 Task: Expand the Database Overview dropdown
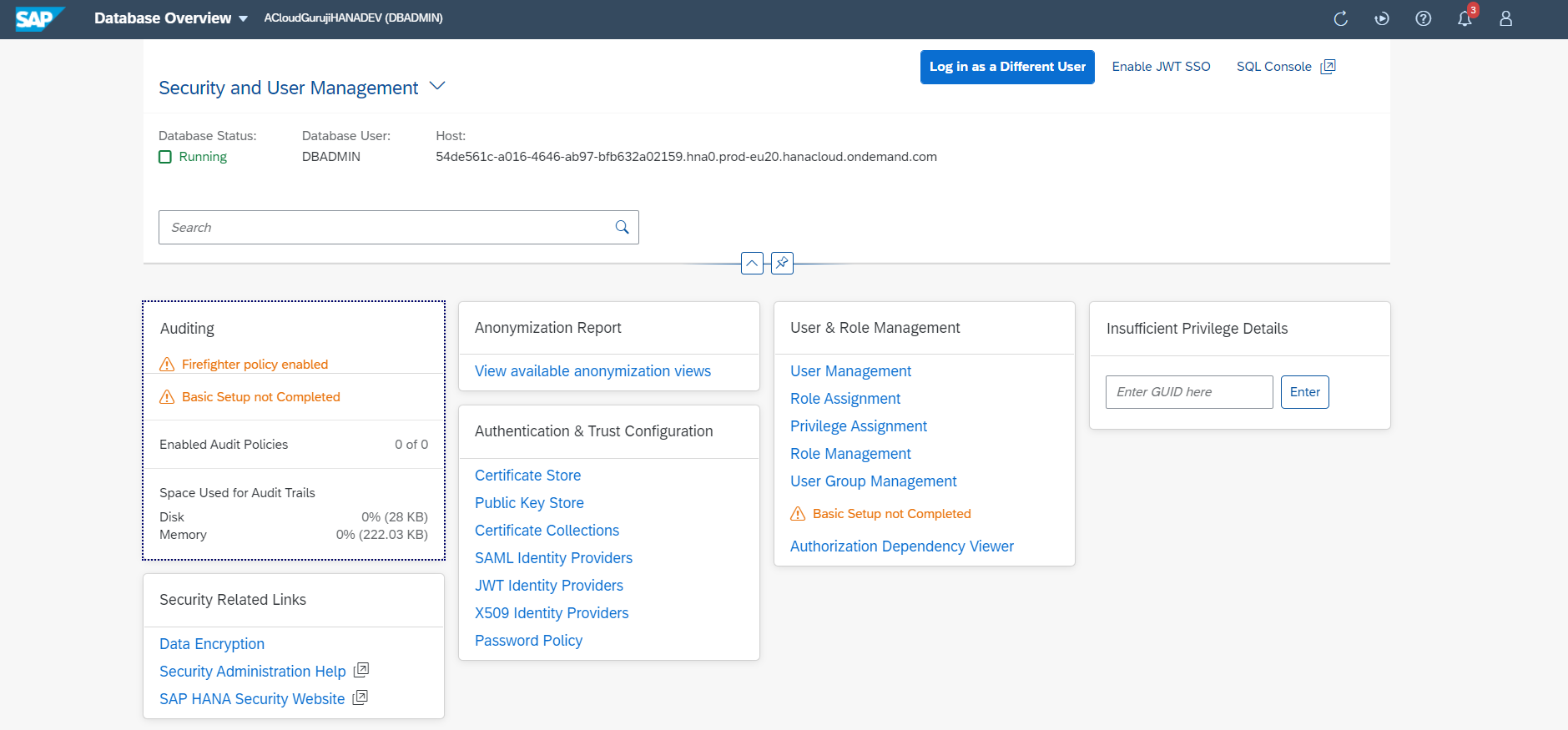243,18
